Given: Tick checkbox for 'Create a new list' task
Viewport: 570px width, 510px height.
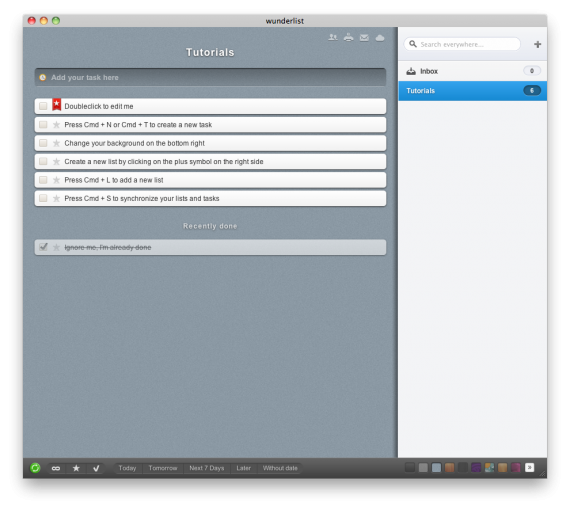Looking at the screenshot, I should (x=43, y=161).
